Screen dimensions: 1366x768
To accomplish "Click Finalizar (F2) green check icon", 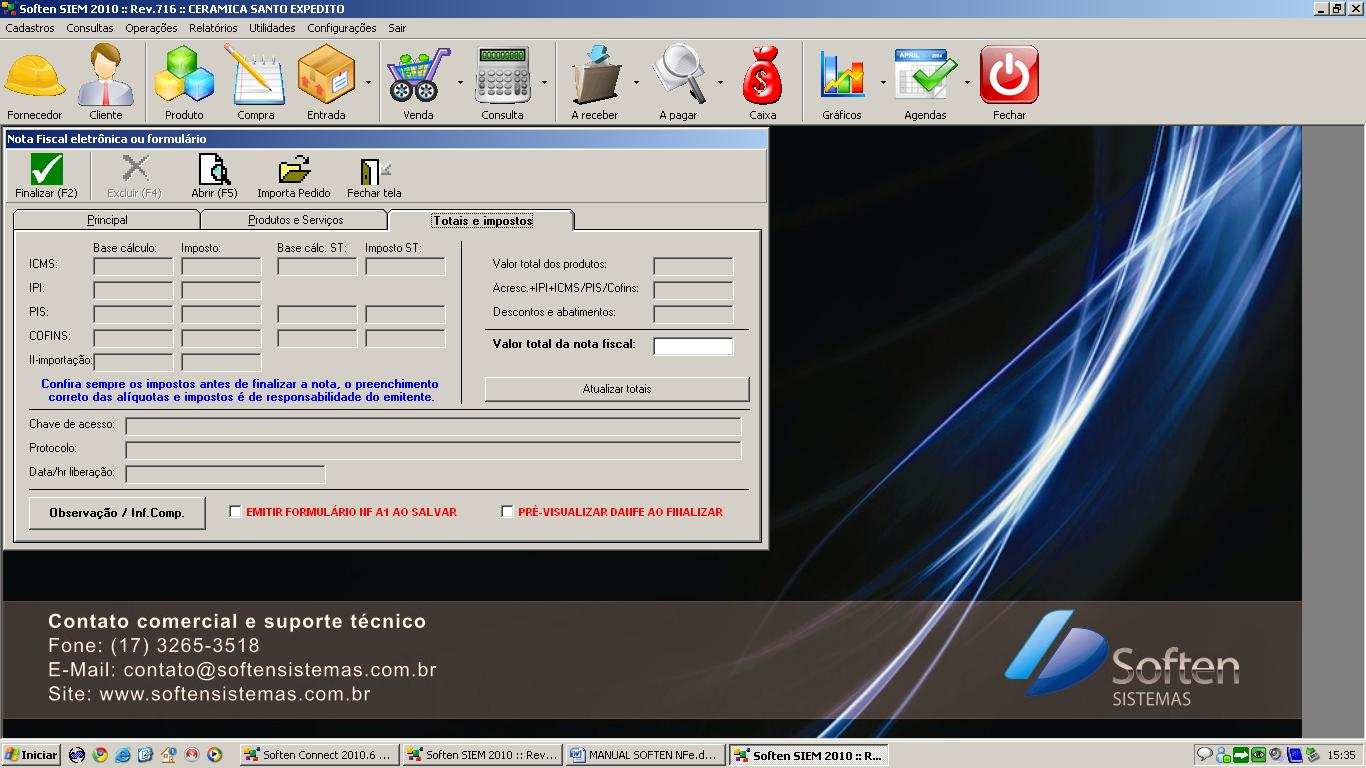I will (46, 170).
